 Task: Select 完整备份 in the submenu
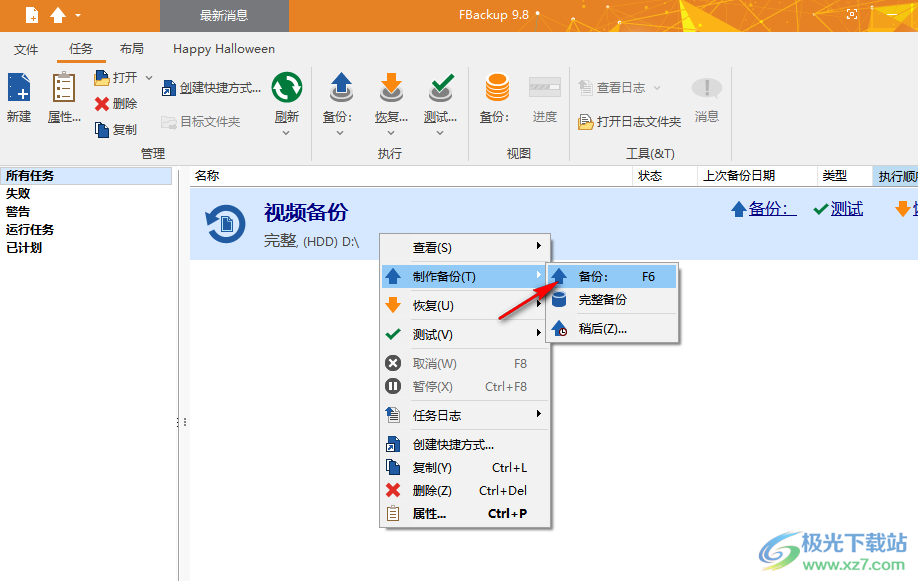tap(612, 300)
